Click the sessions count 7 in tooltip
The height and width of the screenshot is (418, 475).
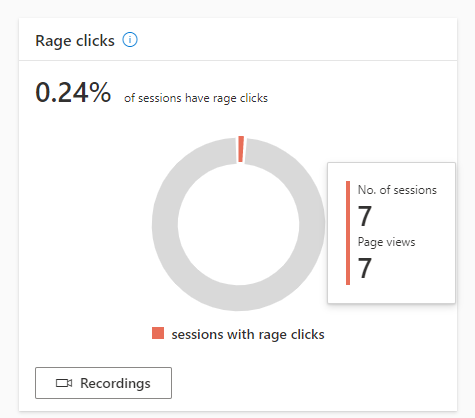pyautogui.click(x=365, y=216)
